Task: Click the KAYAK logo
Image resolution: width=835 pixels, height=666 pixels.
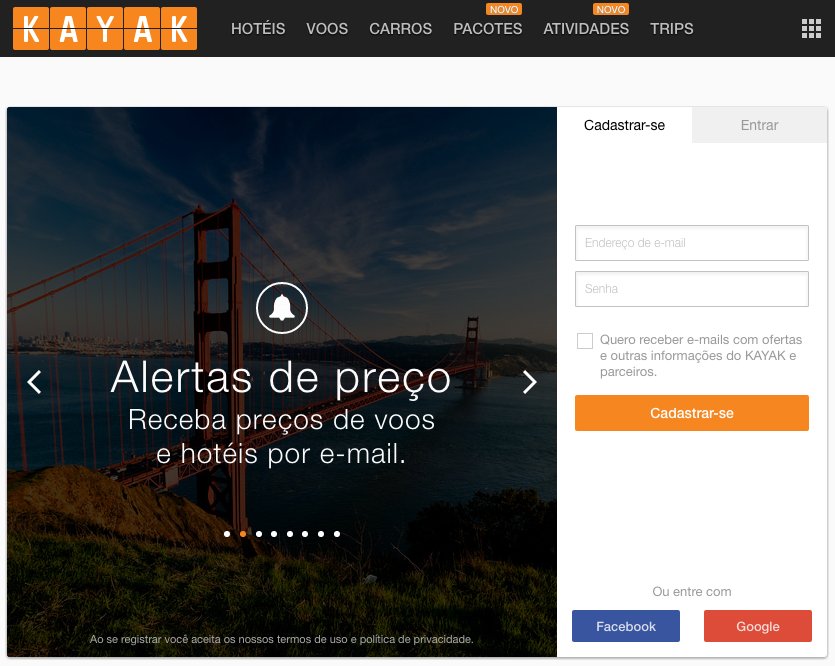Action: pos(104,29)
